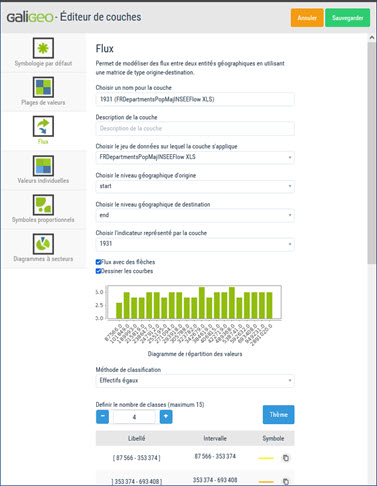Choose Valeurs individuelles icon
Screen dimensions: 377x486
click(x=43, y=166)
